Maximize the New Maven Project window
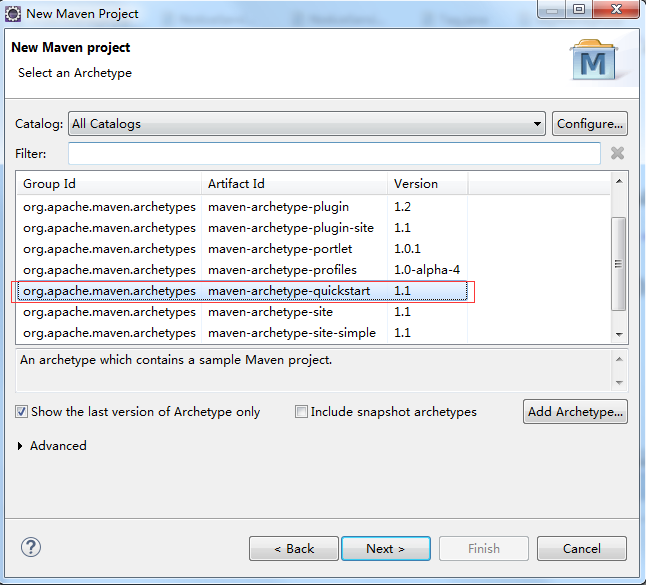Screen dimensions: 646x585 (579, 9)
